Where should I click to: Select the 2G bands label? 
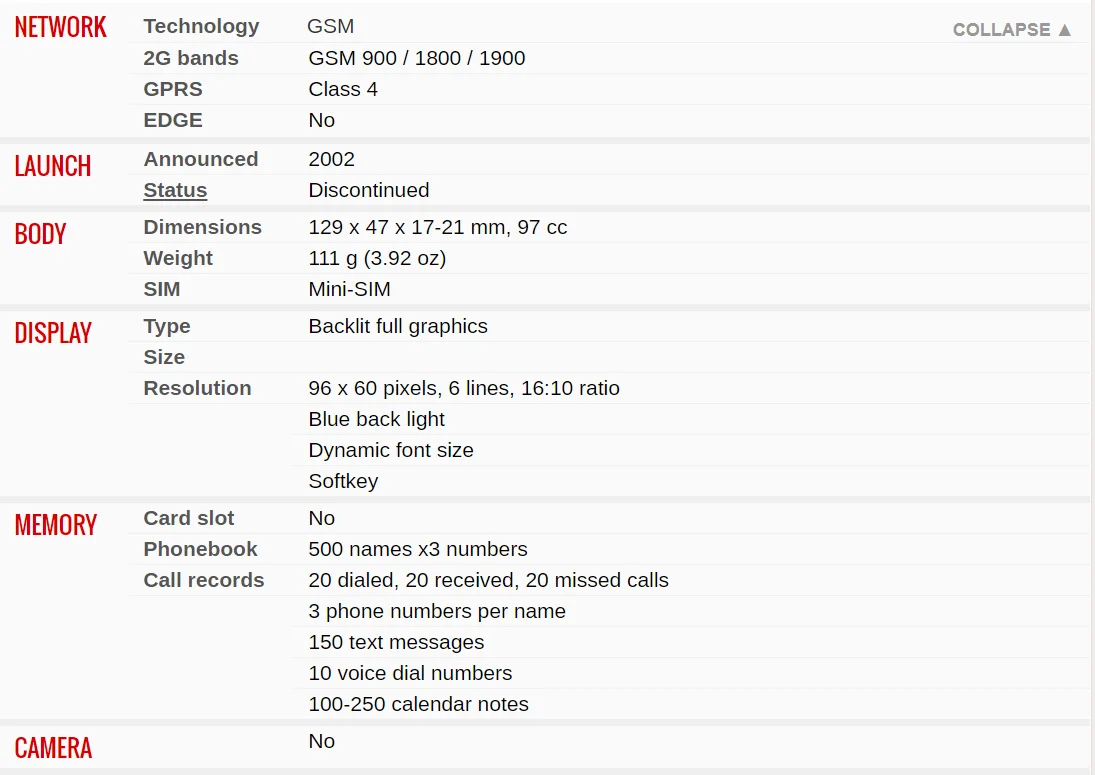pos(191,58)
